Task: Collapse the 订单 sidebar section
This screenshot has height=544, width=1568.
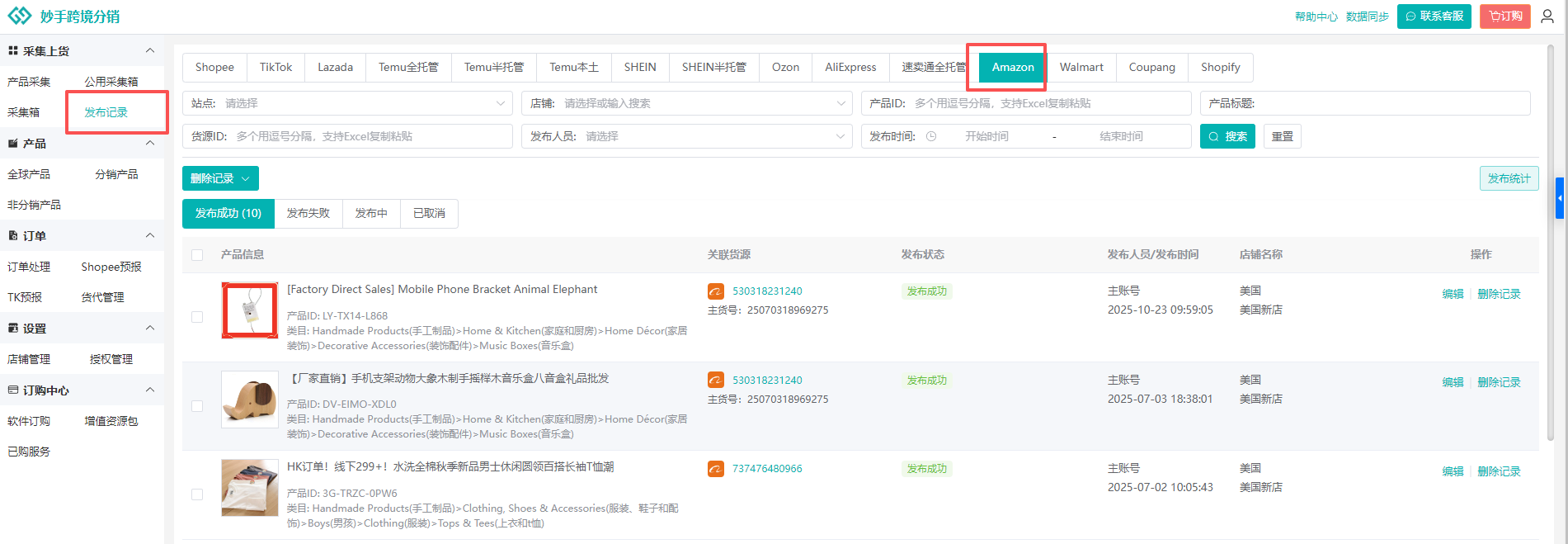Action: (x=150, y=236)
